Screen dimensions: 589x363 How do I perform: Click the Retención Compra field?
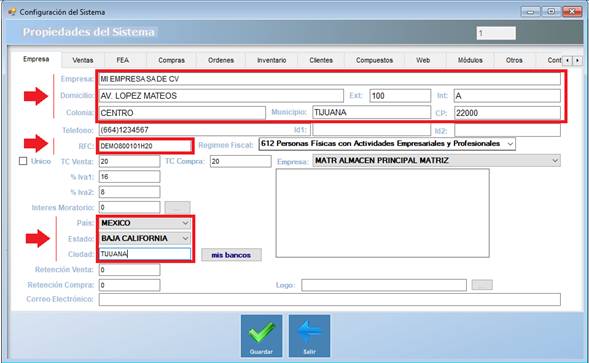click(129, 285)
